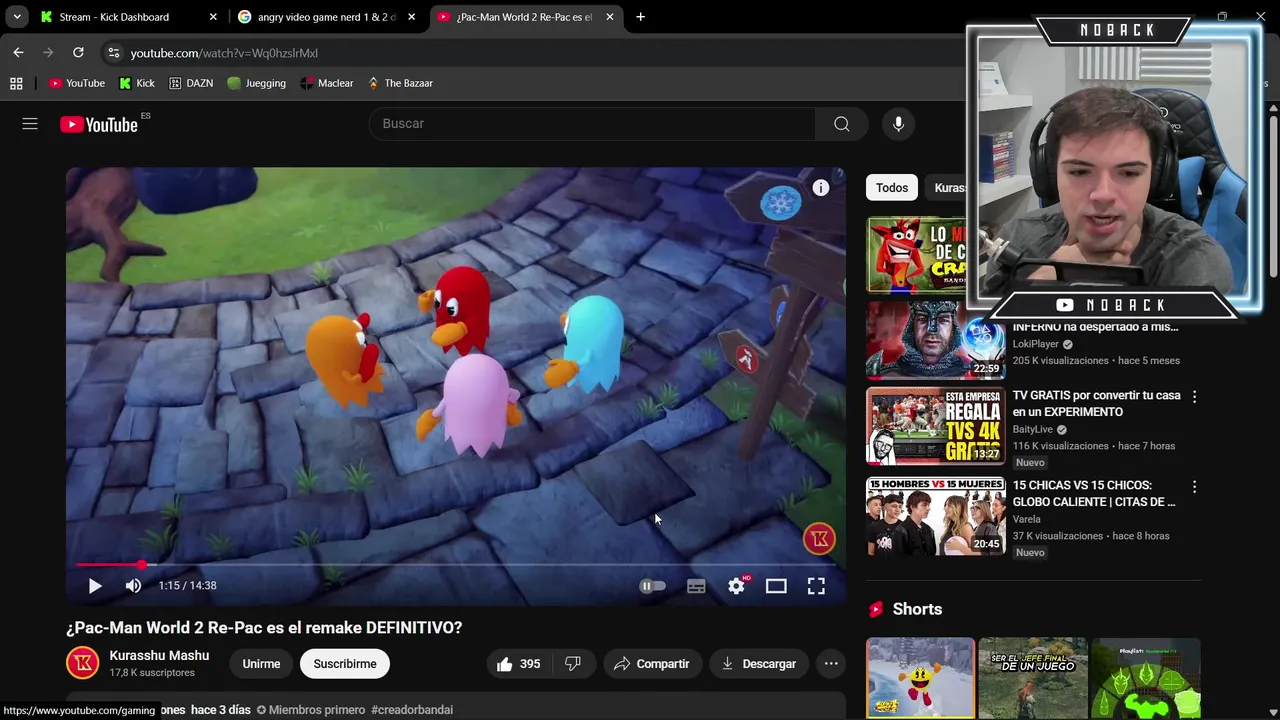The width and height of the screenshot is (1280, 720).
Task: Open Kurasshu Mashu channel name link
Action: (159, 656)
